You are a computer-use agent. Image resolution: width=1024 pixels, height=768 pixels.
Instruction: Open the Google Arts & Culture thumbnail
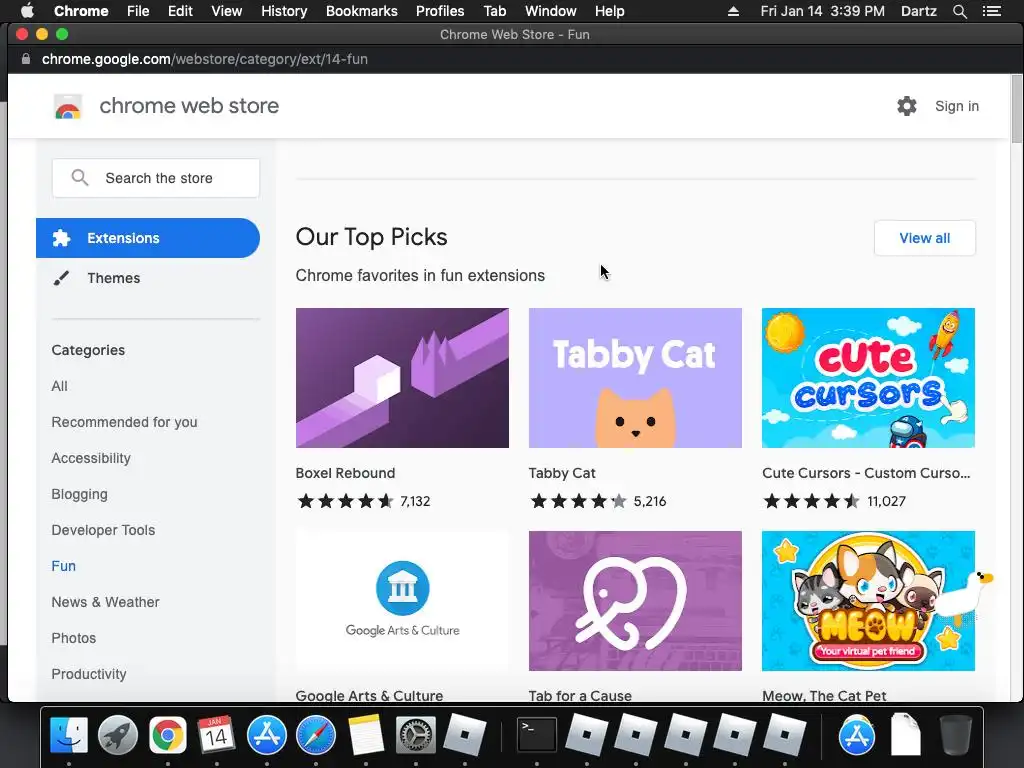click(x=402, y=601)
